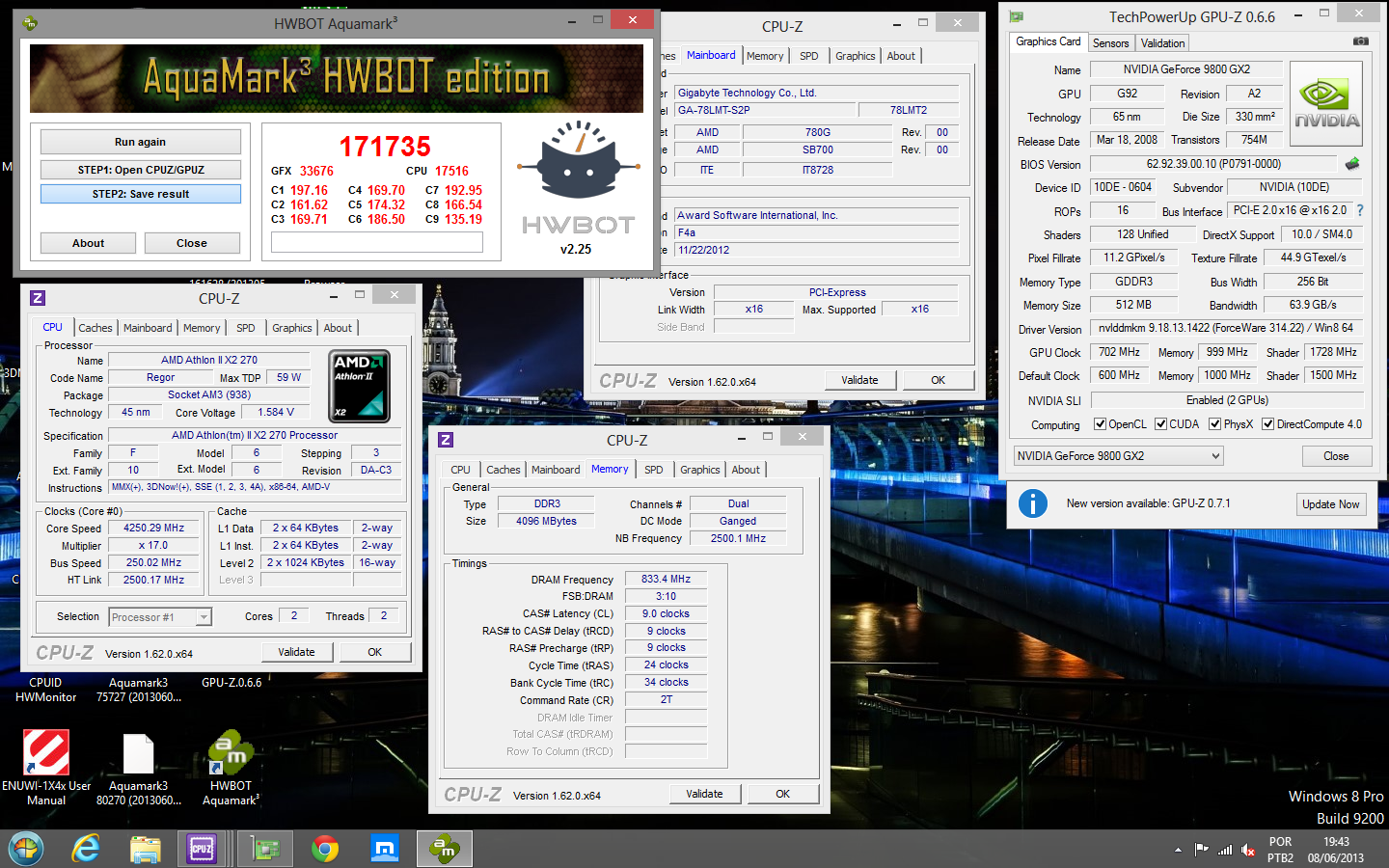Click GPU-Z titlebar app icon
This screenshot has height=868, width=1389.
1016,16
